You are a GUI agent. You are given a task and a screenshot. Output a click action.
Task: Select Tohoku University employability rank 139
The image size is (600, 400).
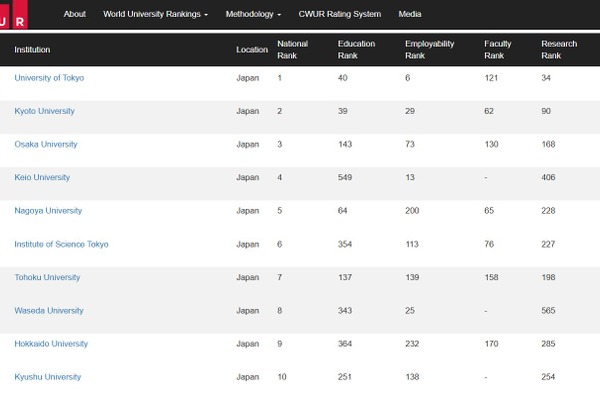412,277
